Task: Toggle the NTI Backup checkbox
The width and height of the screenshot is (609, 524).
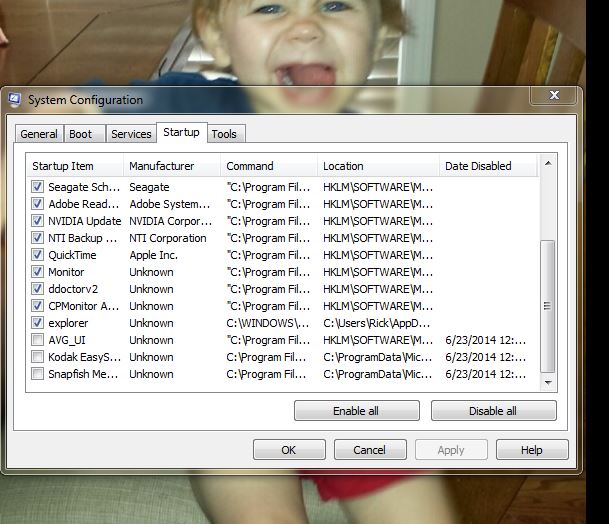Action: [x=37, y=238]
